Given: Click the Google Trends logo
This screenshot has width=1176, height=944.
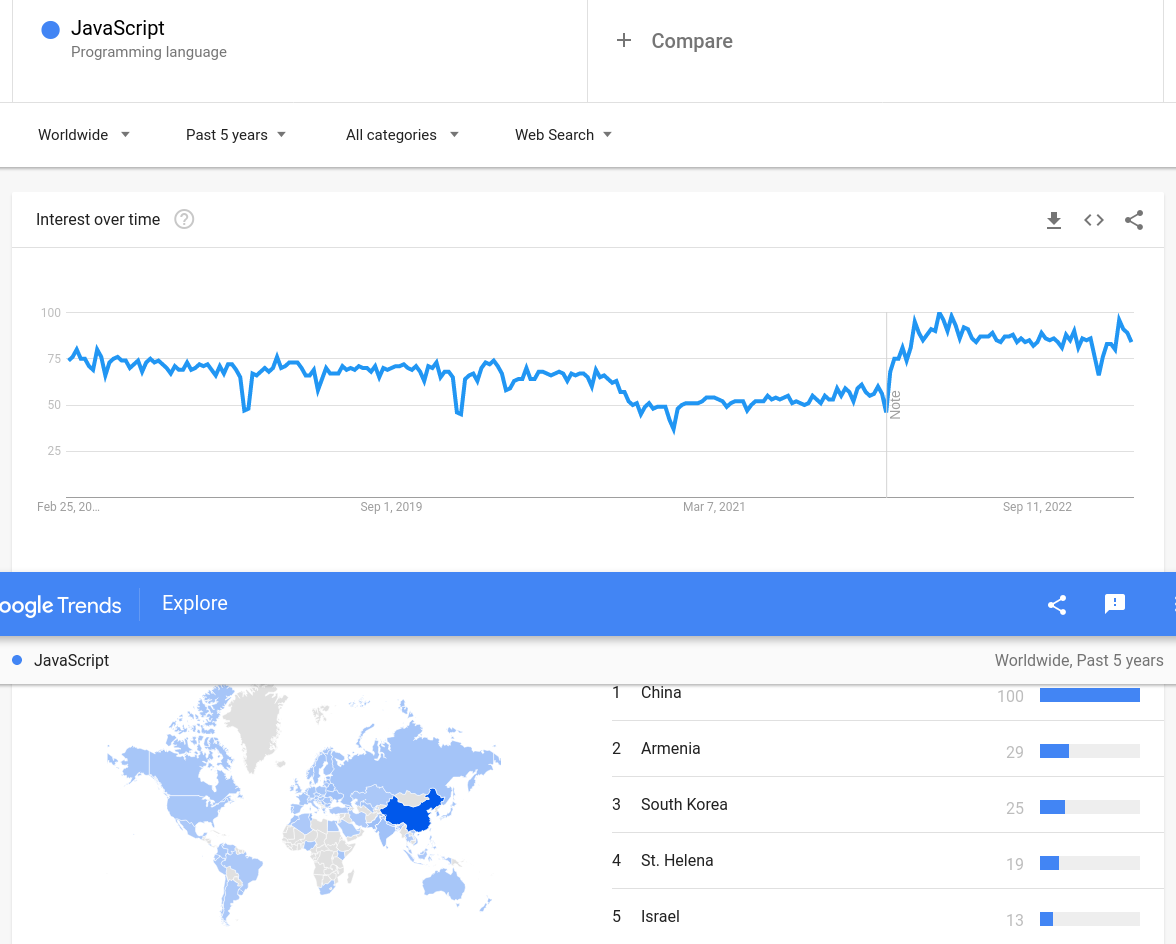Looking at the screenshot, I should coord(60,605).
